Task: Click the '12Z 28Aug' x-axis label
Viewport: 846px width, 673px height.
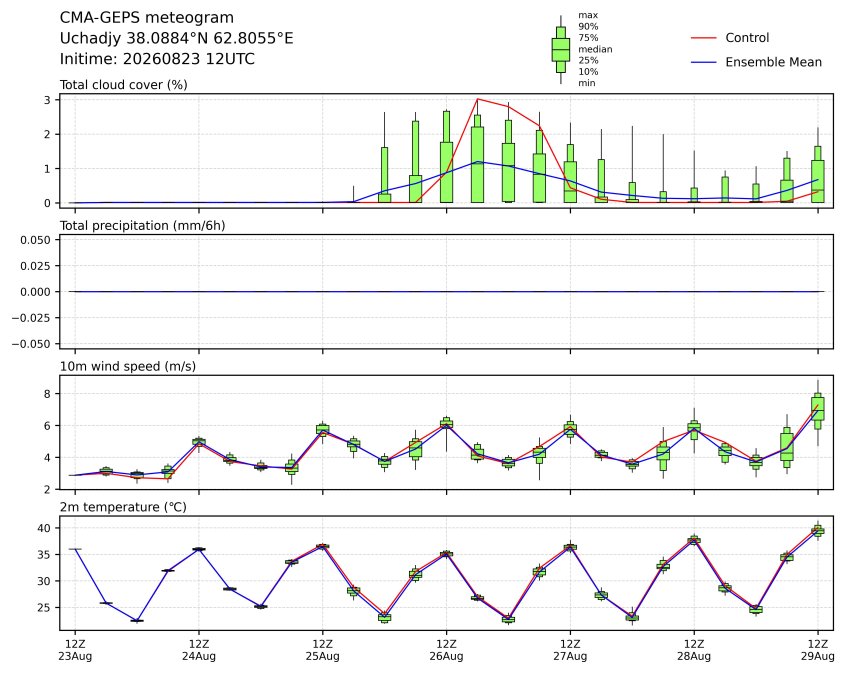Action: click(x=694, y=650)
